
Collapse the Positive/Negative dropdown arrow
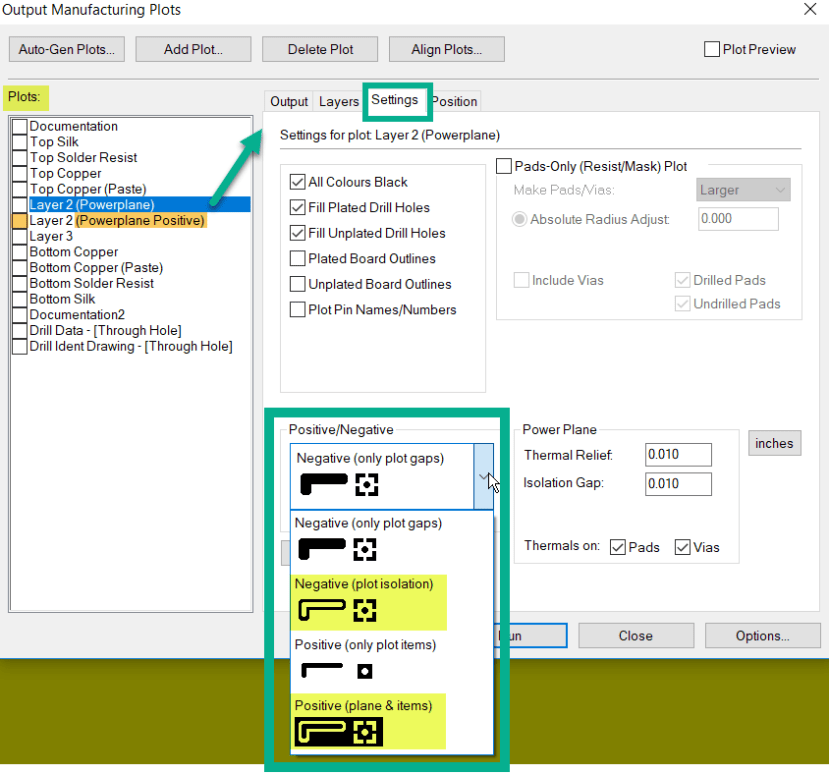click(483, 476)
